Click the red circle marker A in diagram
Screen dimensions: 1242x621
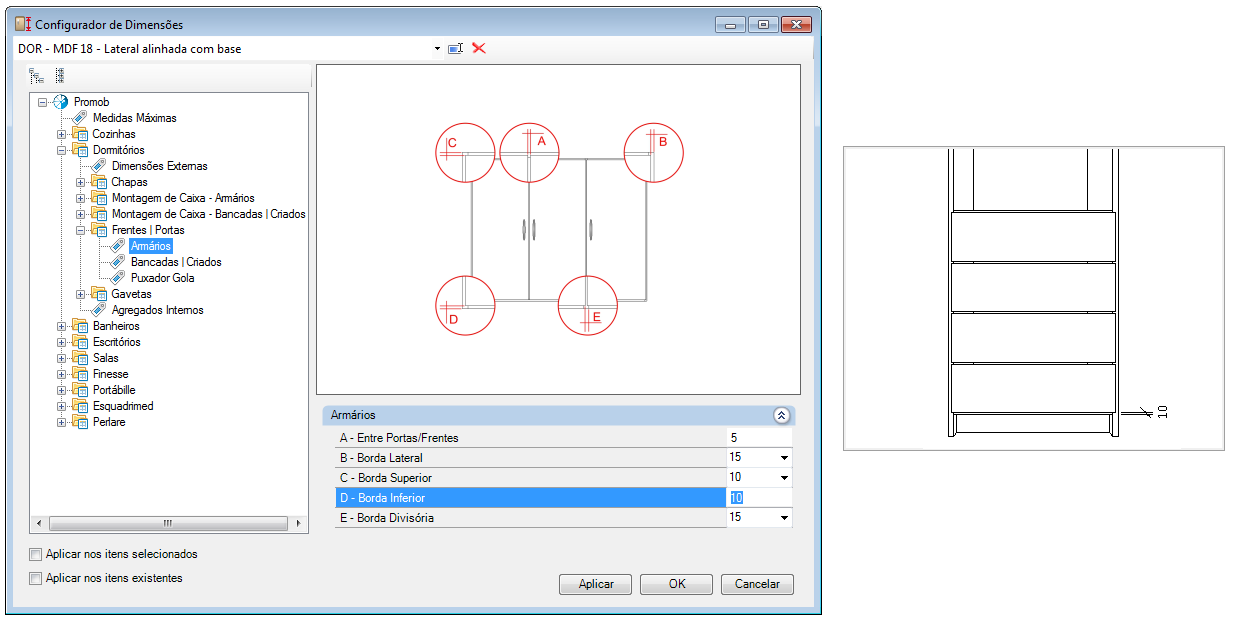[x=529, y=153]
